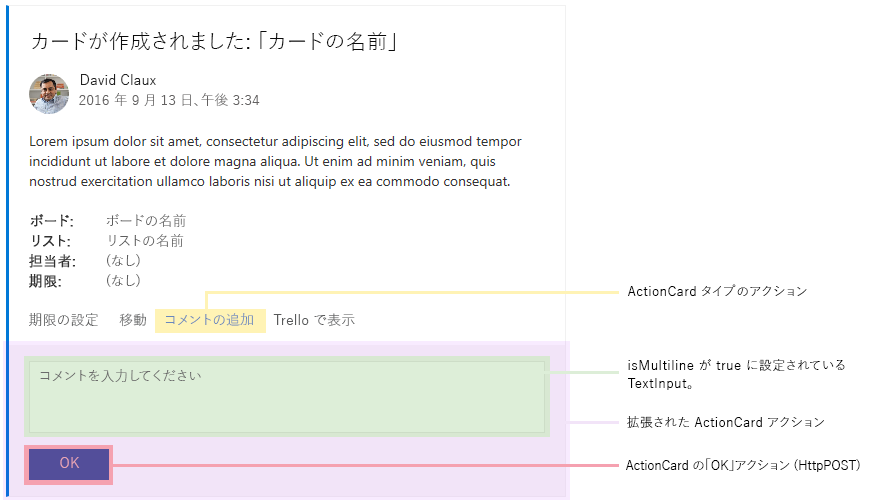This screenshot has width=871, height=503.
Task: Click the Lorem ipsum paragraph
Action: click(275, 162)
